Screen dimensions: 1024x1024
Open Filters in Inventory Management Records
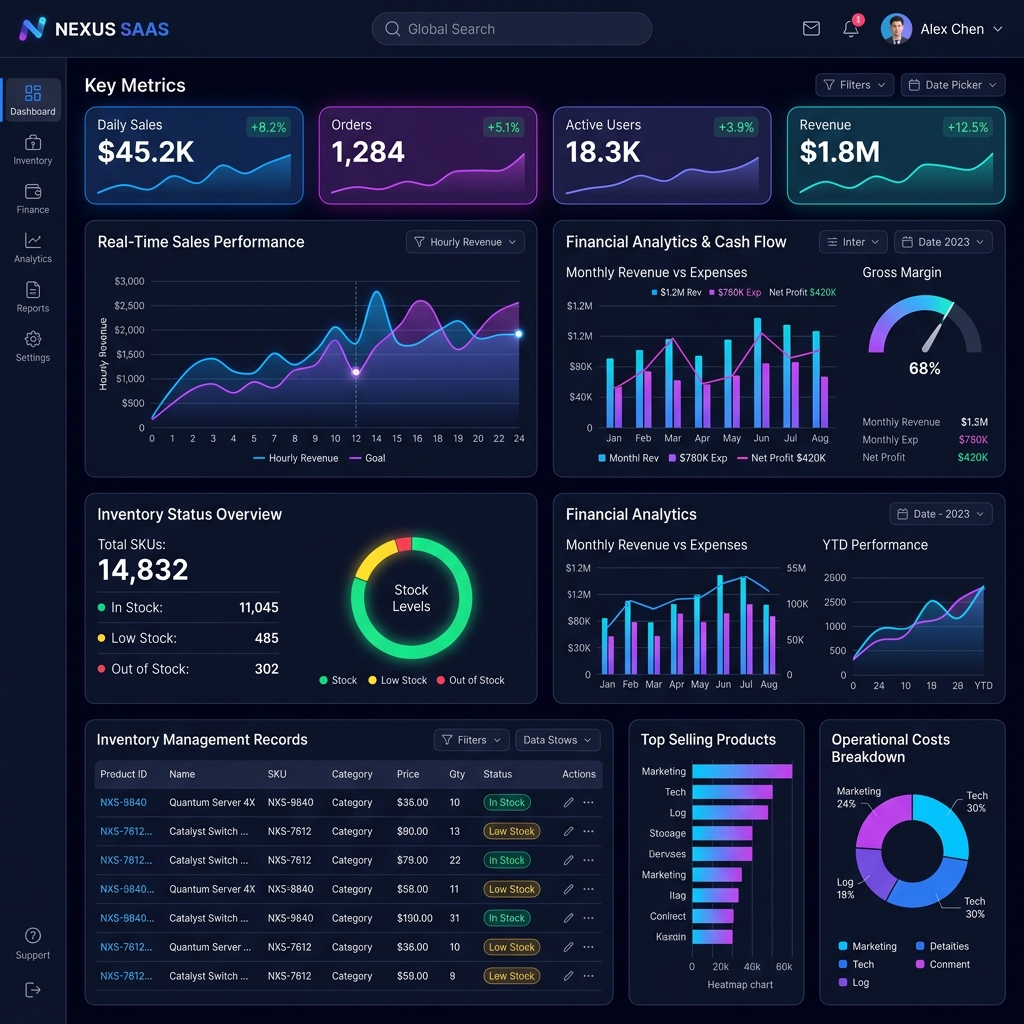[471, 740]
